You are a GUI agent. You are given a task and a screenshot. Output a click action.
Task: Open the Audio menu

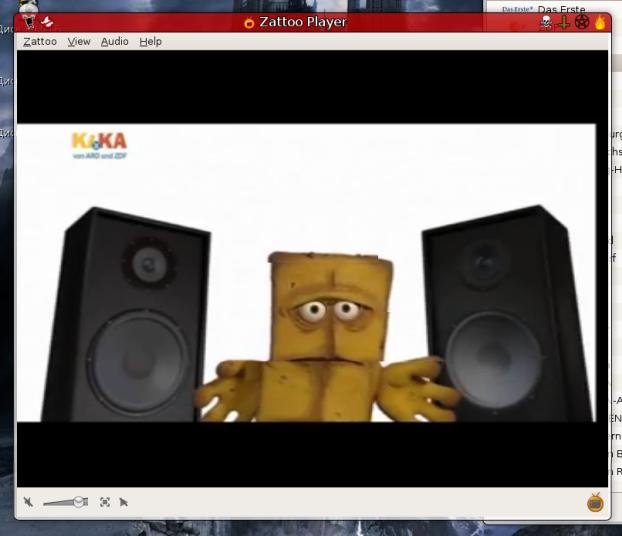[x=114, y=42]
